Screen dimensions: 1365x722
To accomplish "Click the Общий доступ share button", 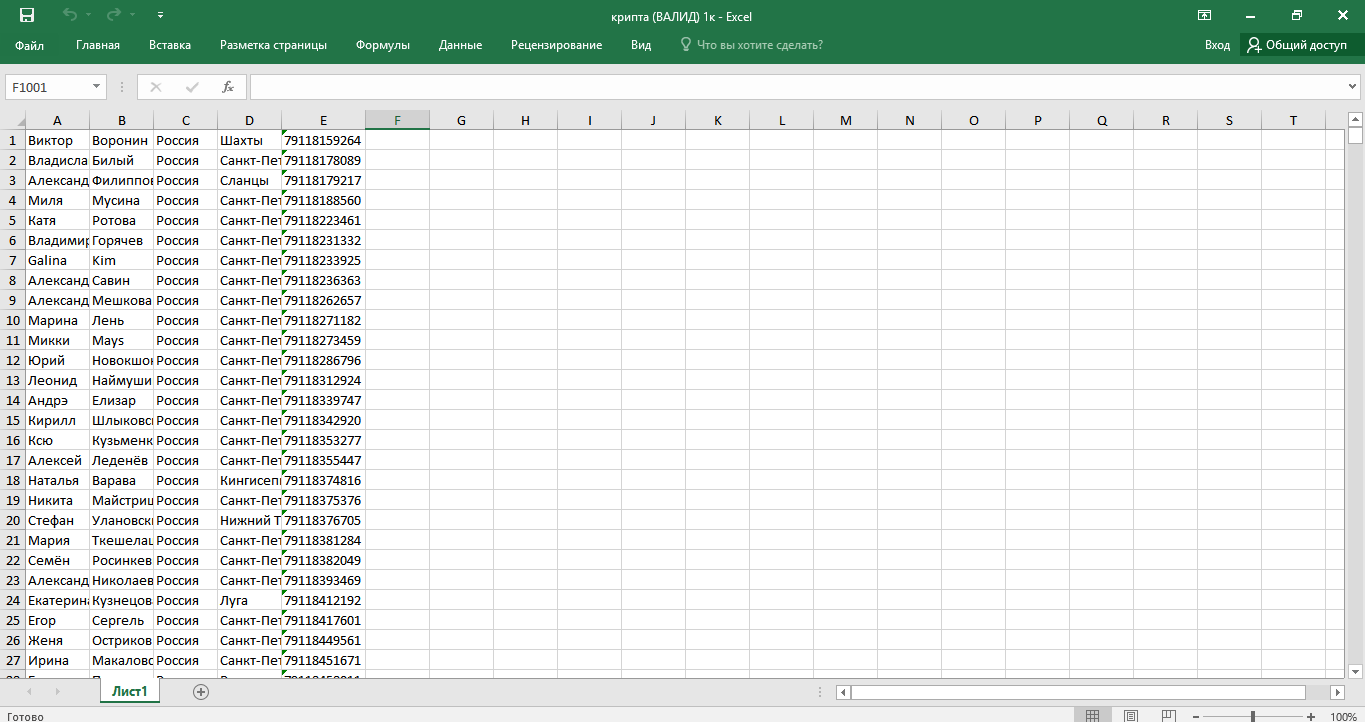I will [x=1297, y=45].
